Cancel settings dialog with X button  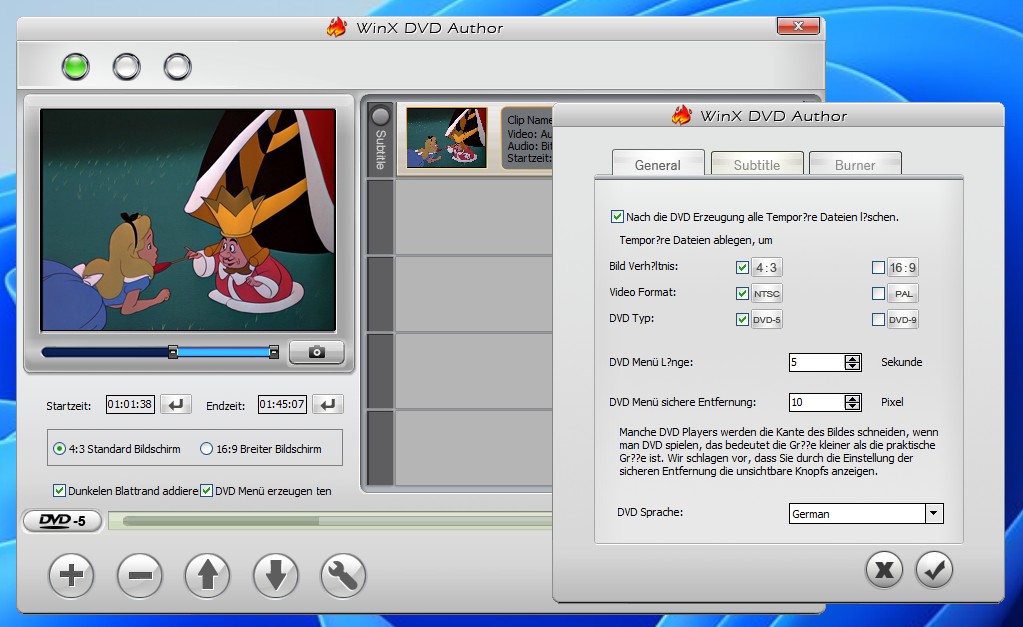pyautogui.click(x=884, y=570)
